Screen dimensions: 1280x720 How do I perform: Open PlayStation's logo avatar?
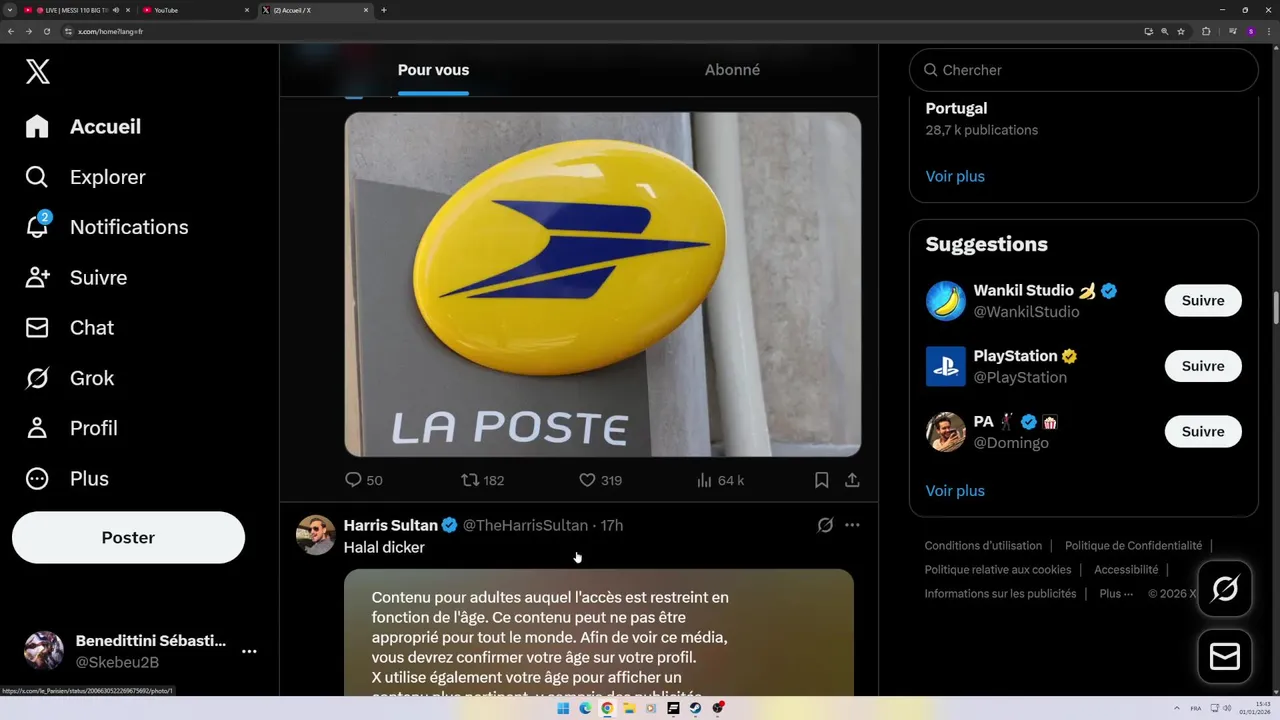(945, 366)
